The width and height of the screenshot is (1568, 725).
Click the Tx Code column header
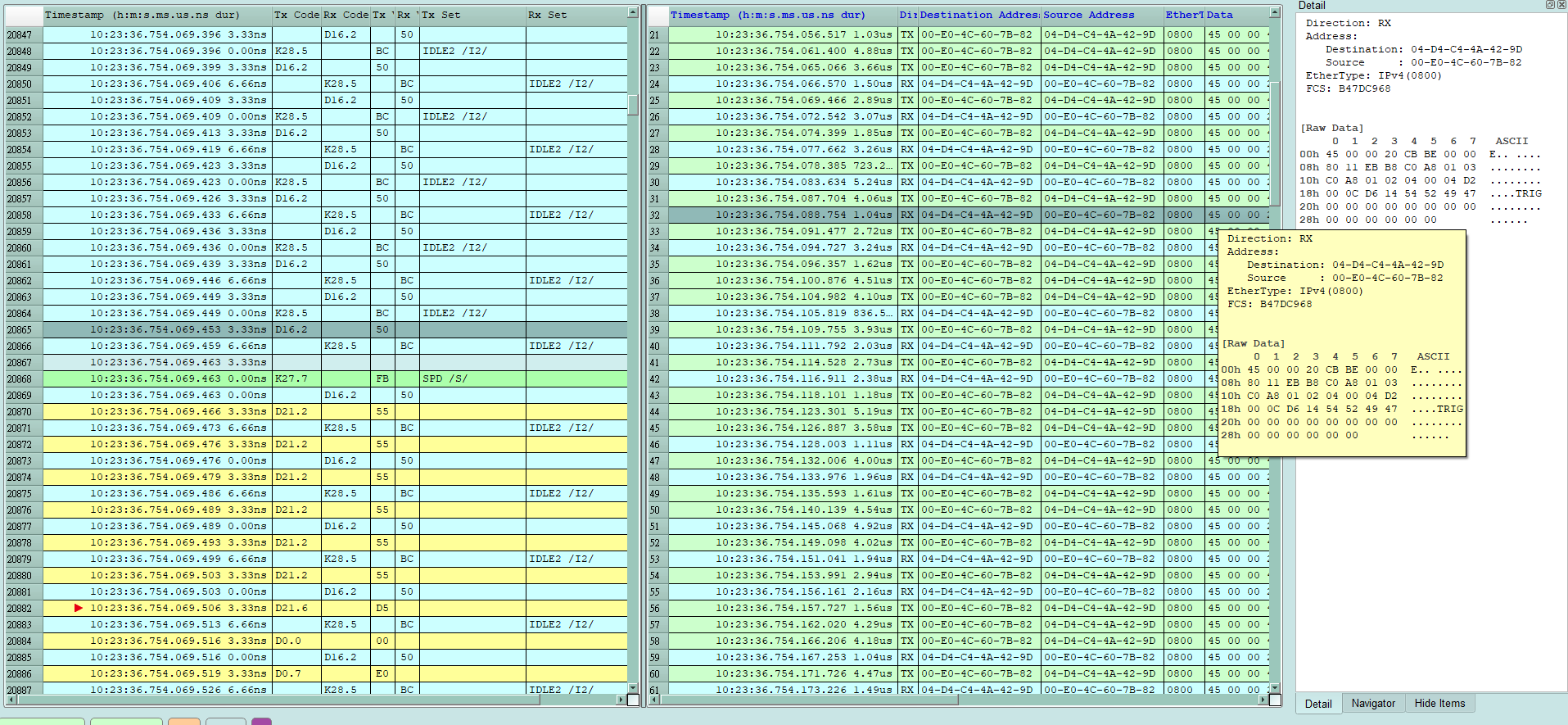[x=296, y=15]
